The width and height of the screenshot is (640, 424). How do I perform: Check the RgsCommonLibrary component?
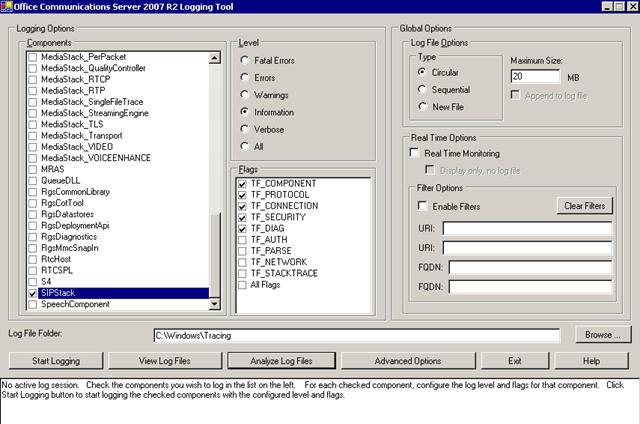point(33,192)
